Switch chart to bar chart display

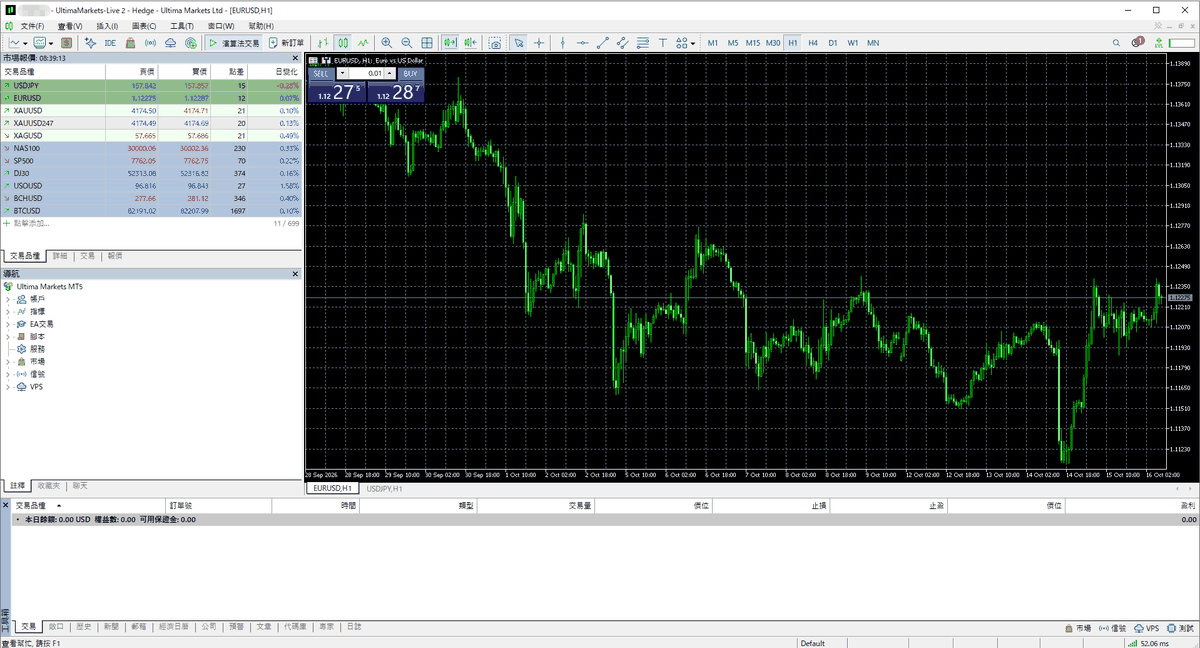coord(322,43)
